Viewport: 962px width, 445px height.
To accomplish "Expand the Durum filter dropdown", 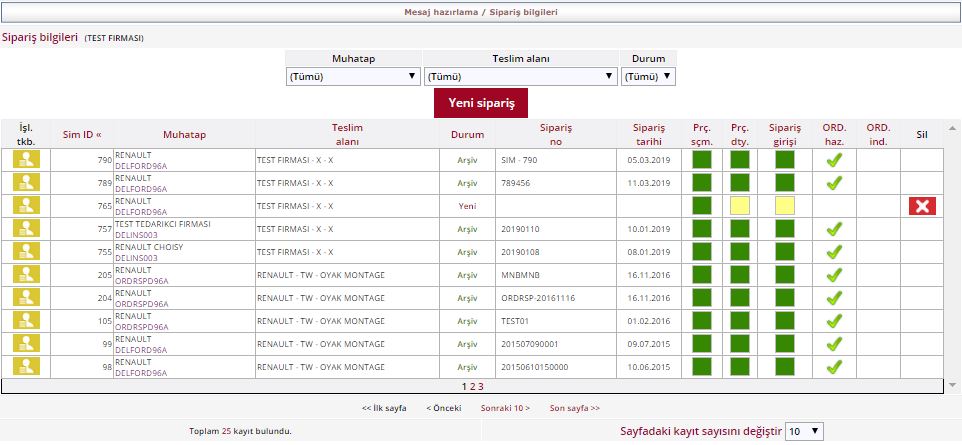I will [x=648, y=76].
